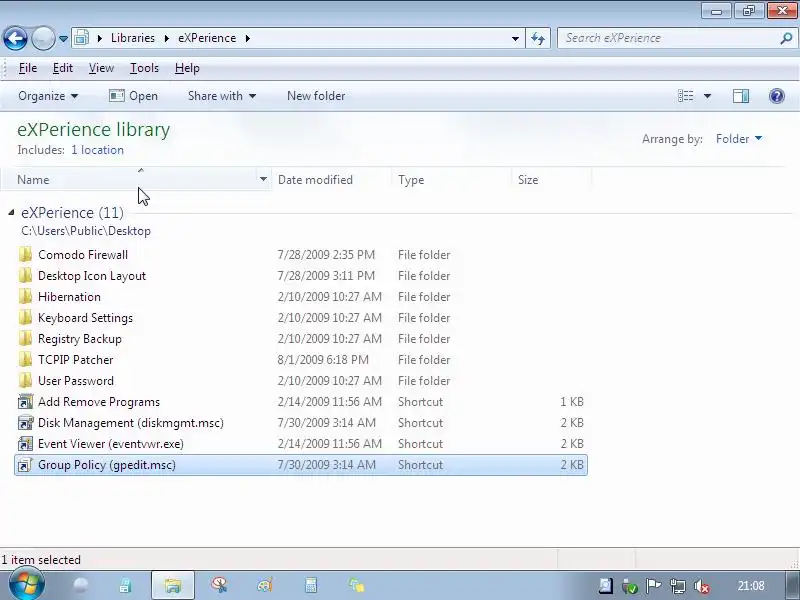The image size is (800, 600).
Task: Open the 1 location link
Action: click(x=97, y=150)
